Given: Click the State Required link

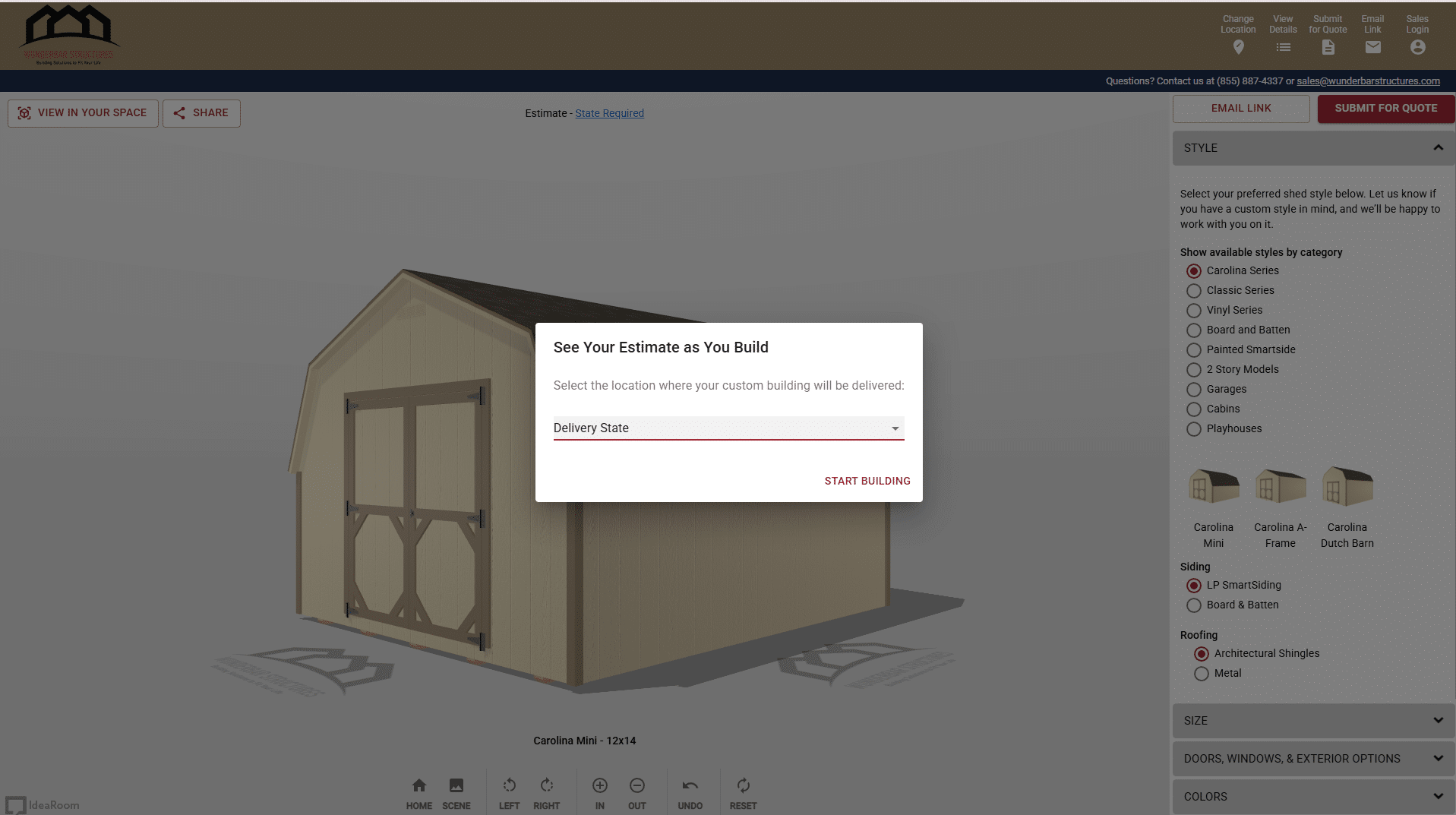Looking at the screenshot, I should coord(609,113).
